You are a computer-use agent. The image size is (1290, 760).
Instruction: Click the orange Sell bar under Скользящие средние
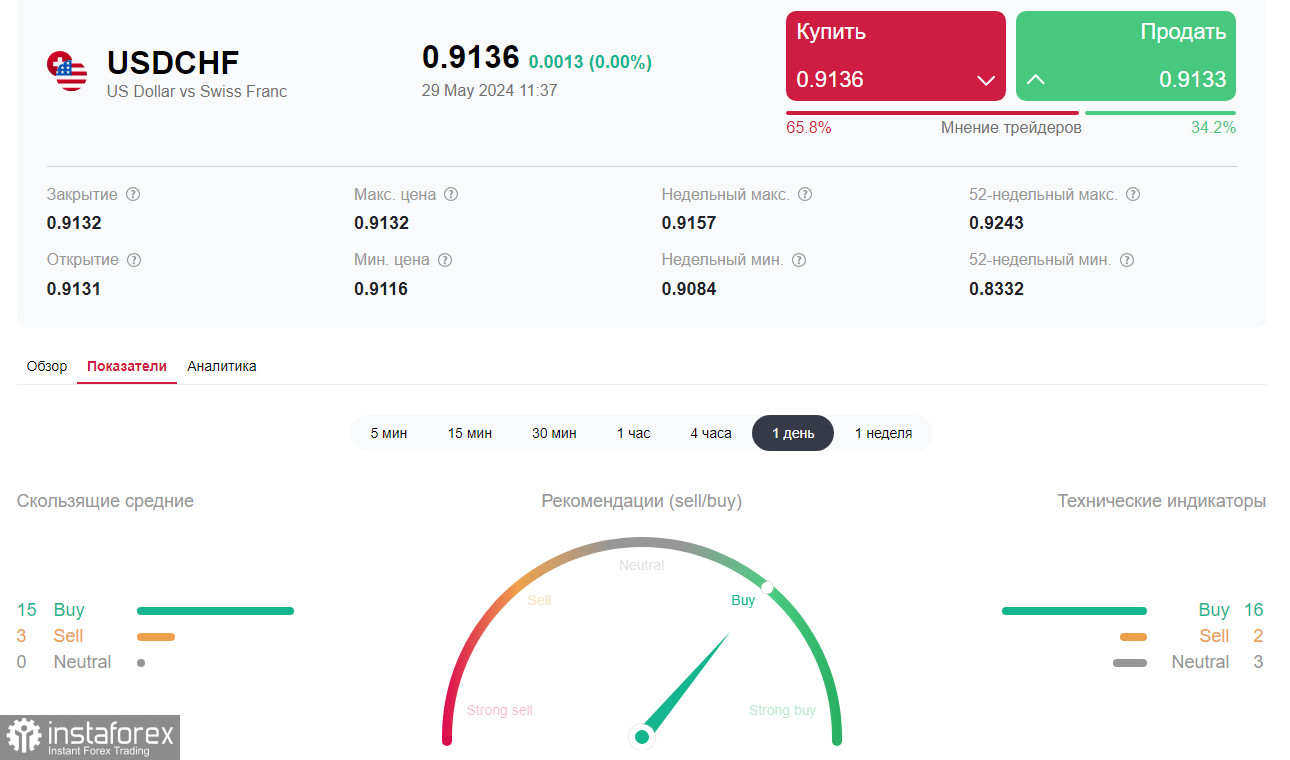click(x=156, y=636)
